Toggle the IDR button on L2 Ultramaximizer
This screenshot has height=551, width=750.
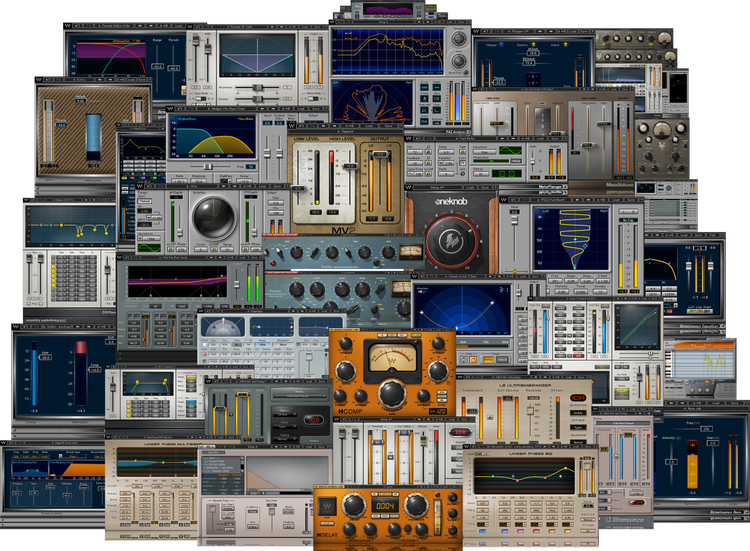coord(578,398)
